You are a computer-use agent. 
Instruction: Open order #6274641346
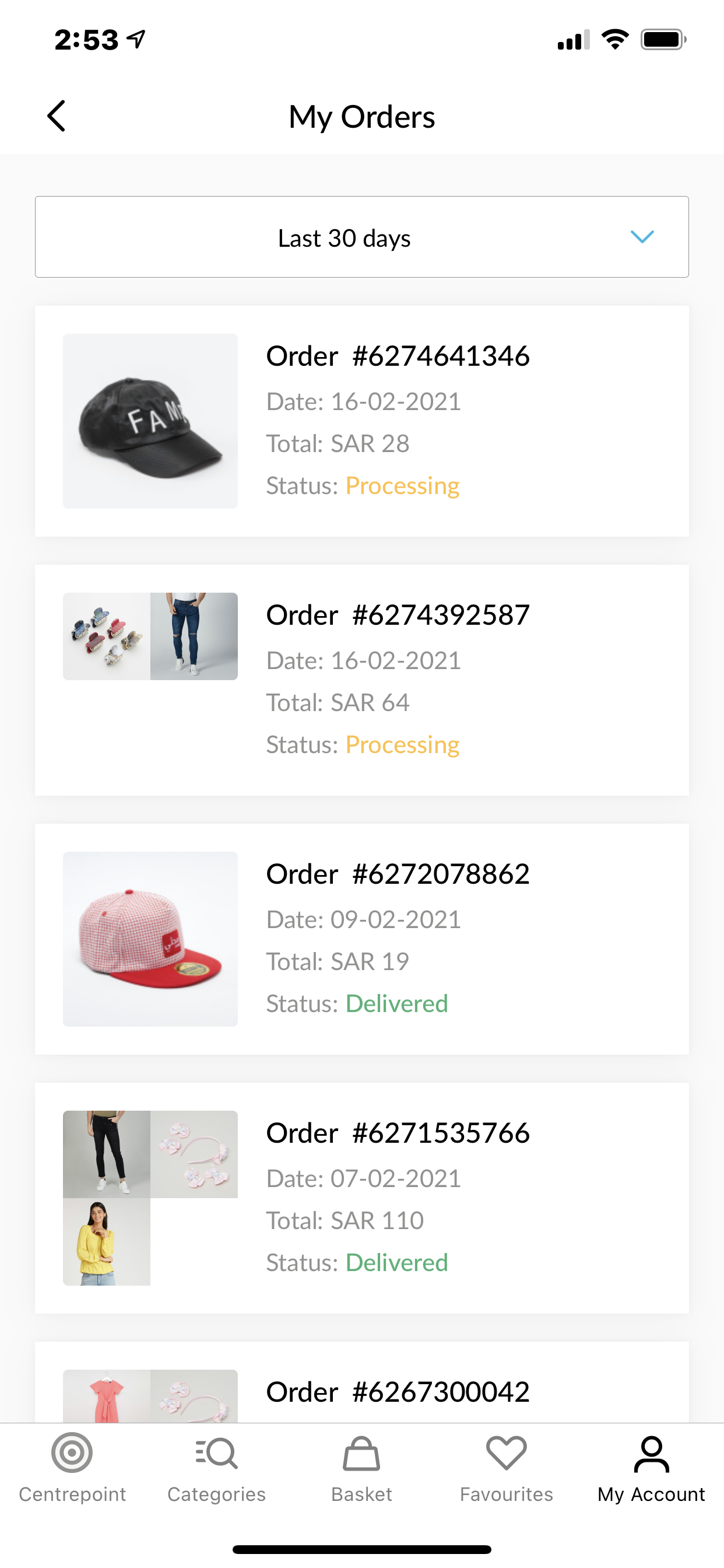click(398, 356)
